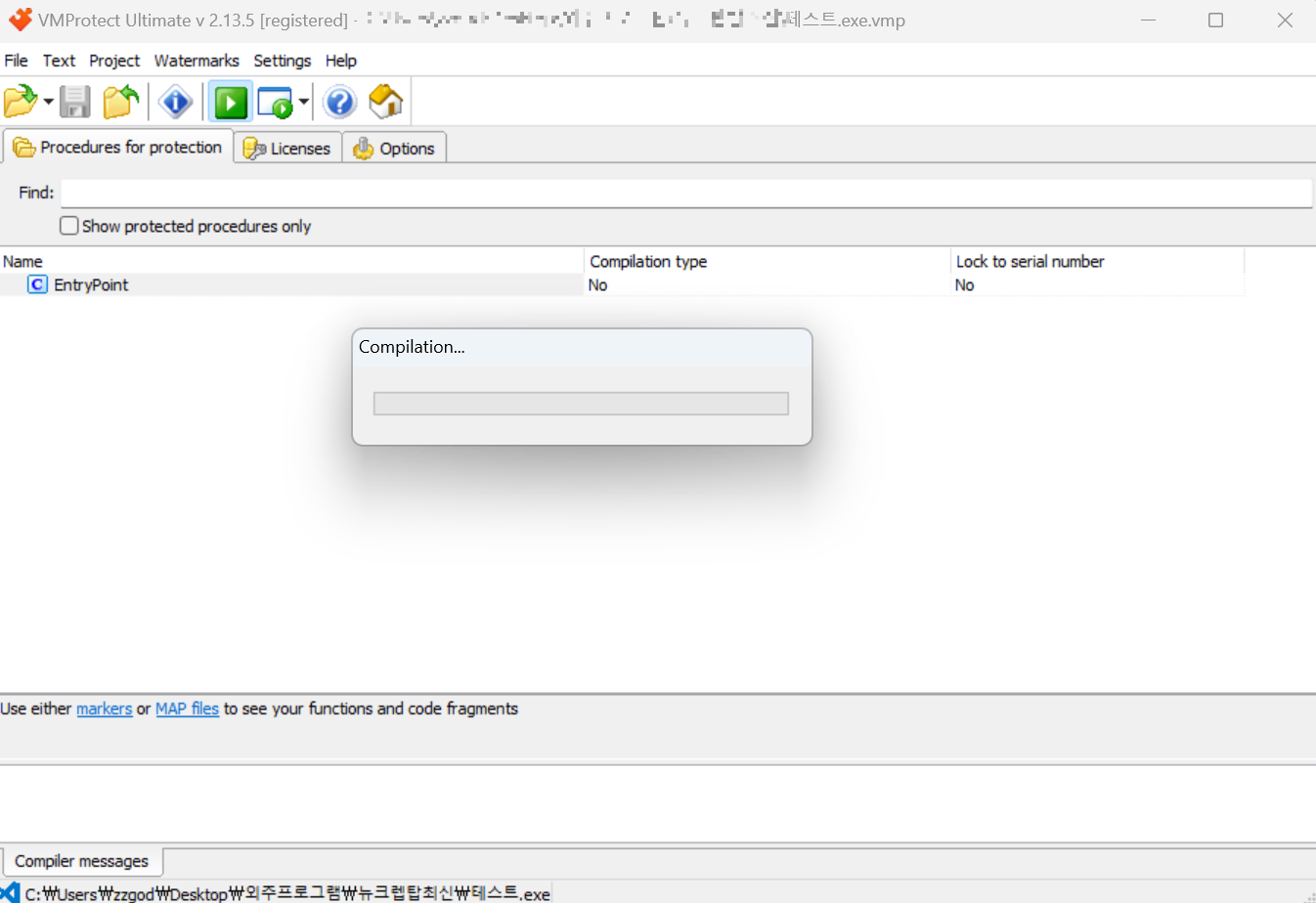Enable Show protected procedures only checkbox
Image resolution: width=1316 pixels, height=903 pixels.
[x=69, y=226]
